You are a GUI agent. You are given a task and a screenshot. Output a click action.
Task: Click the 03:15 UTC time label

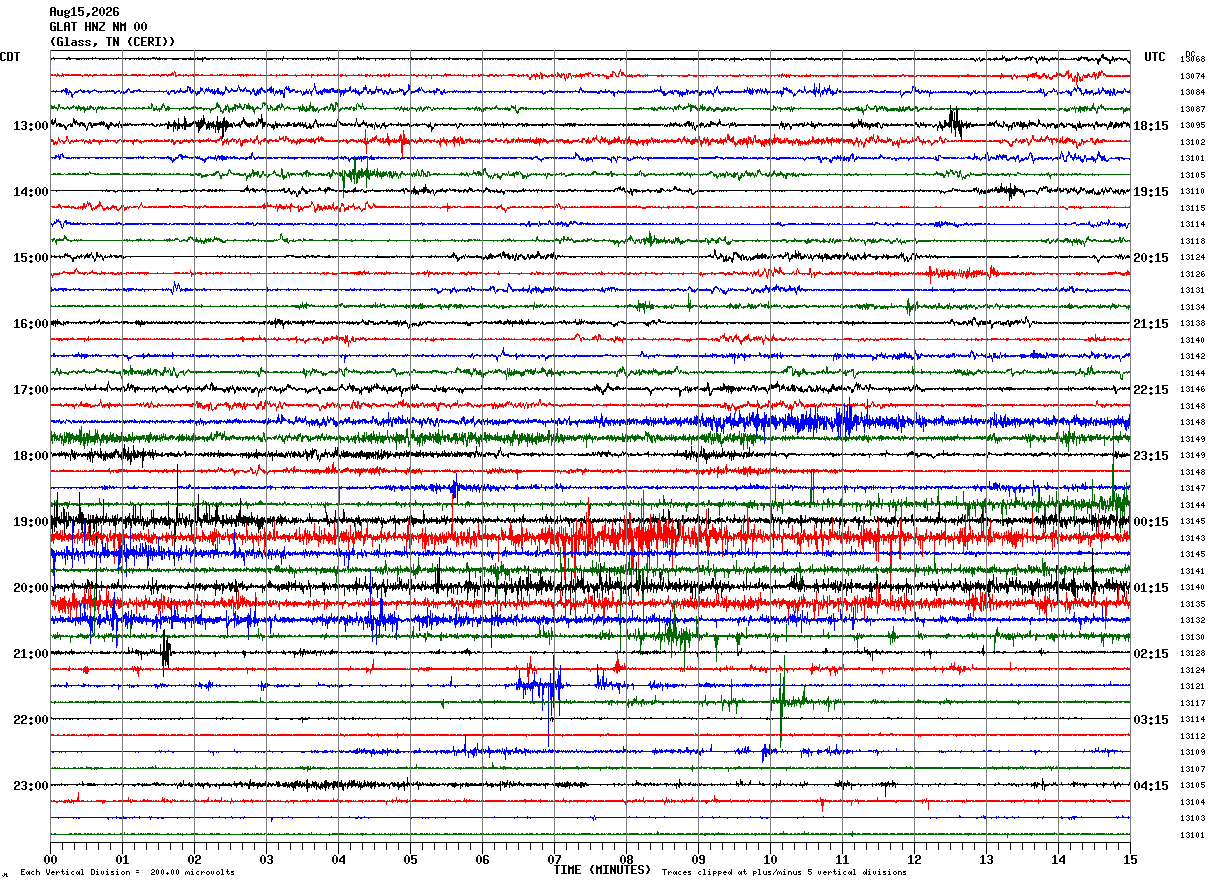pos(1151,720)
